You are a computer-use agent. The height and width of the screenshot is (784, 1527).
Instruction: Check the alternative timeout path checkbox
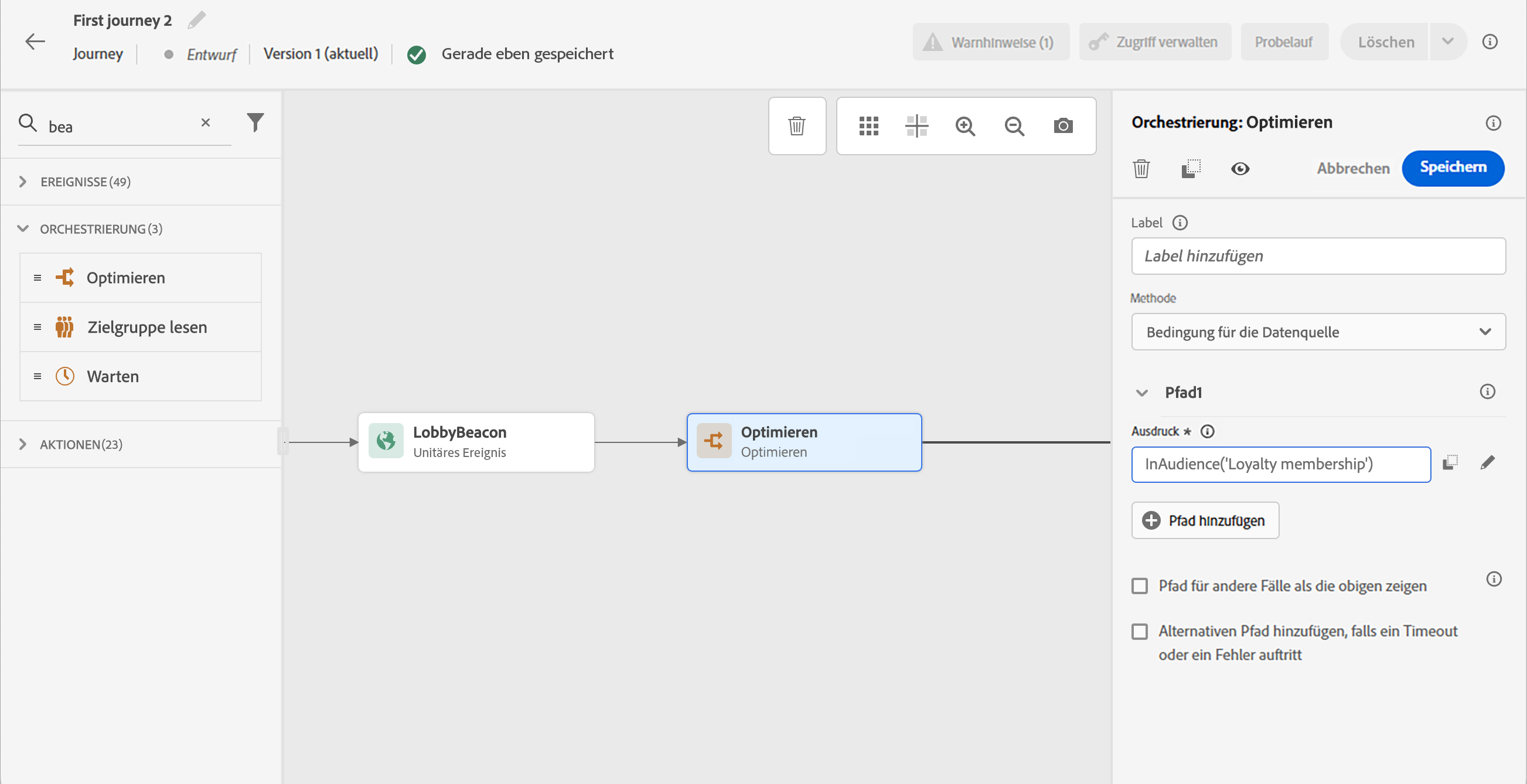pyautogui.click(x=1139, y=631)
